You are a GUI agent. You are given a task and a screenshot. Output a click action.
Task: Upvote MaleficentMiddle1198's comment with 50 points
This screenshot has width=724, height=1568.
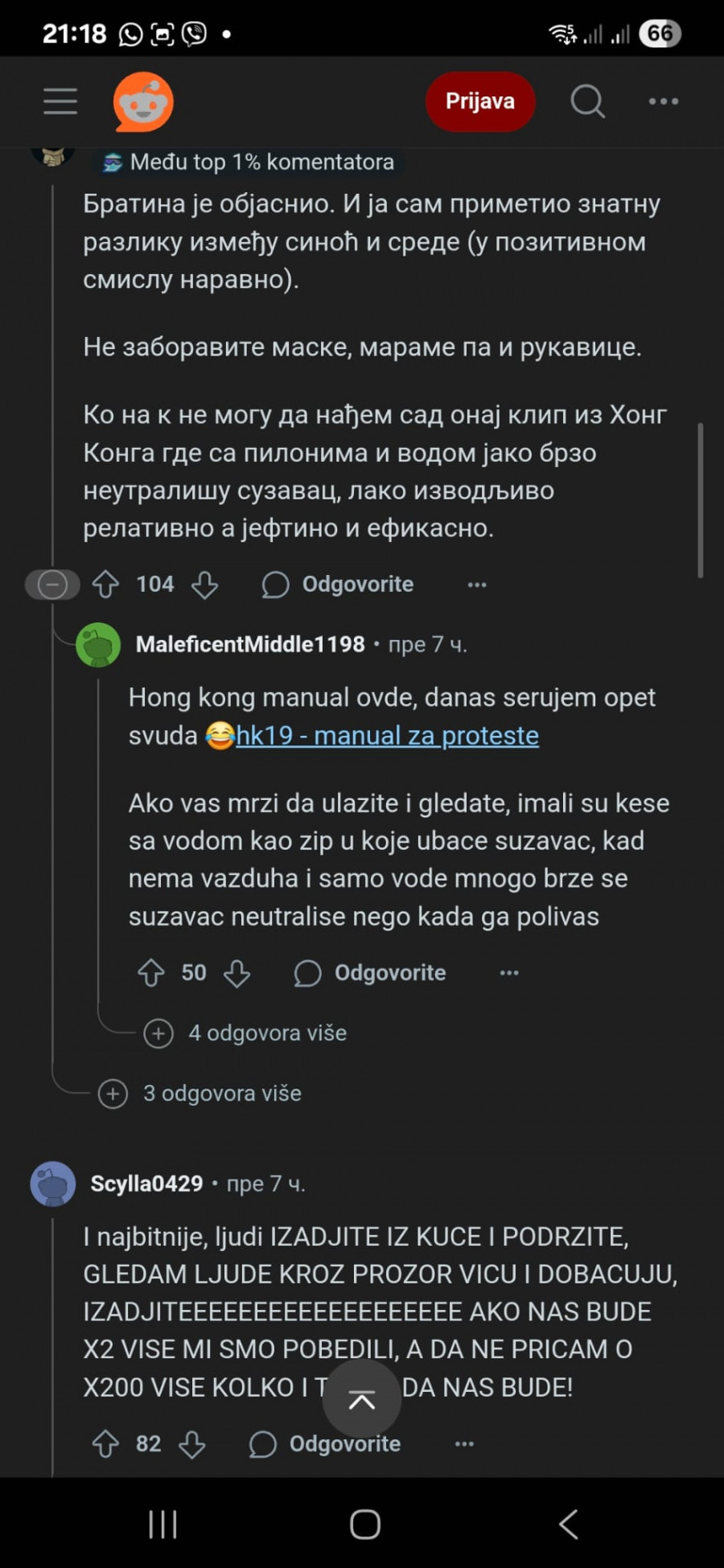(151, 973)
